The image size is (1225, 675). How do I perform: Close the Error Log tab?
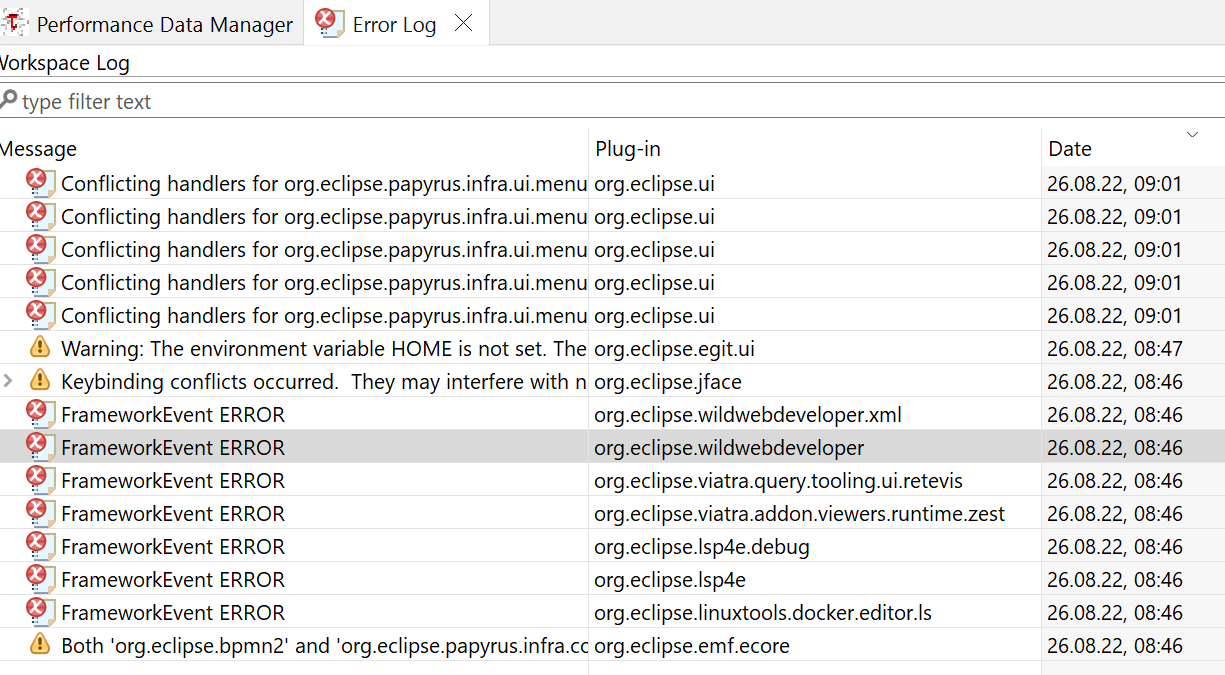click(464, 24)
